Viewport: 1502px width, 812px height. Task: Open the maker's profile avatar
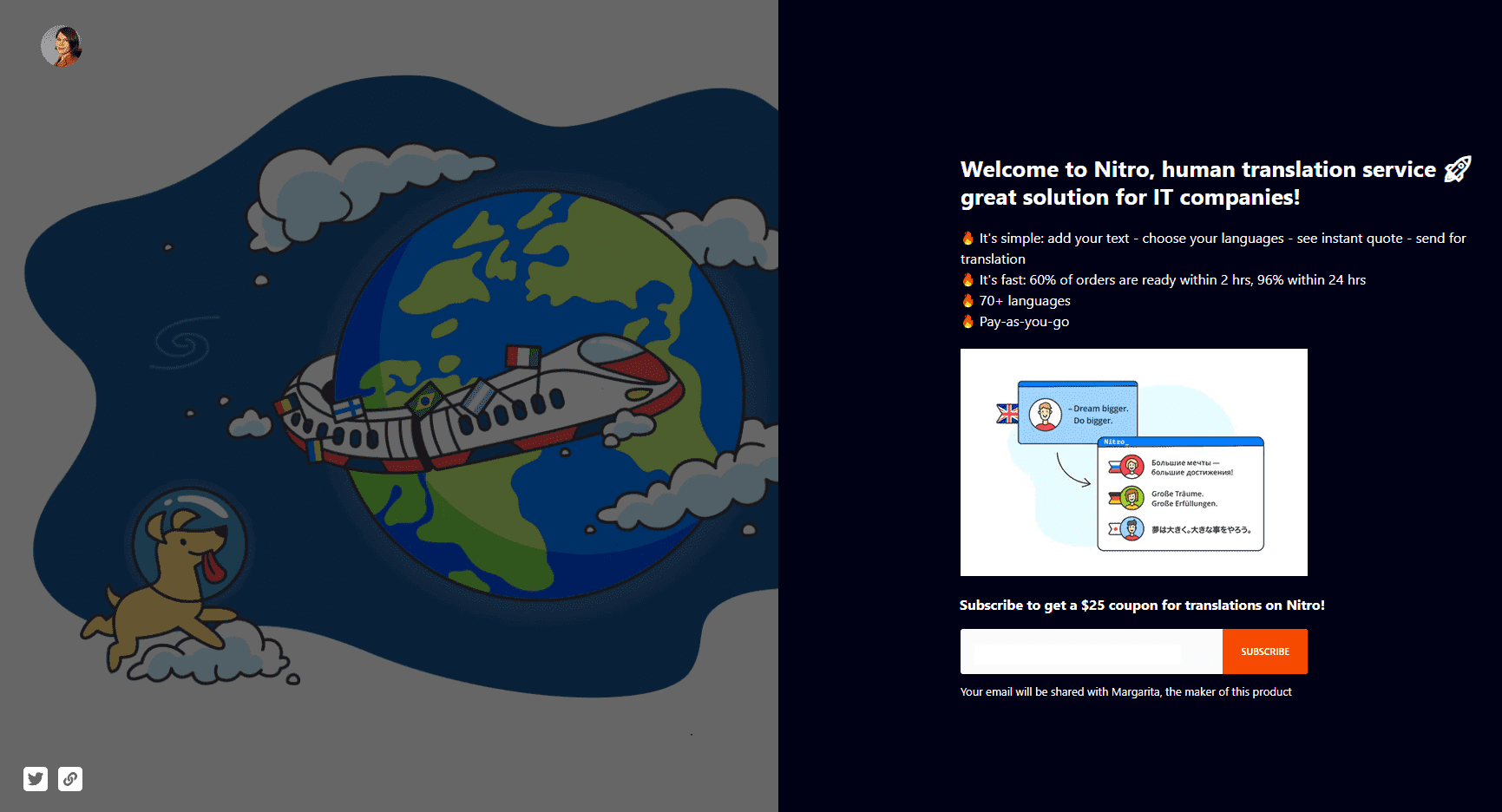[x=62, y=46]
